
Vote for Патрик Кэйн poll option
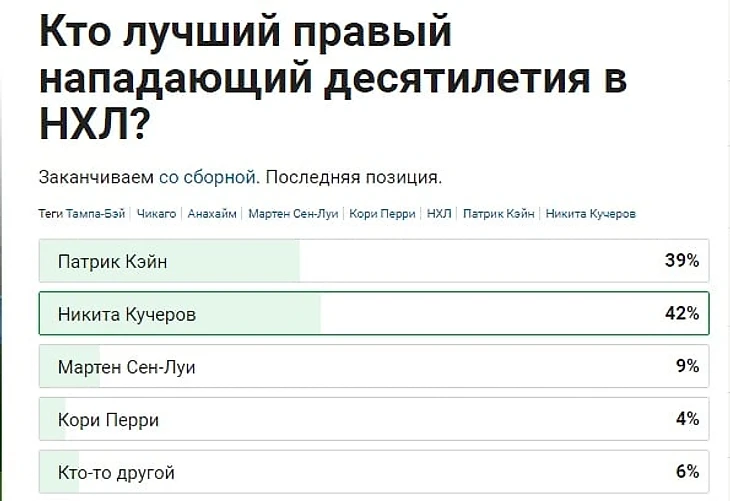374,261
